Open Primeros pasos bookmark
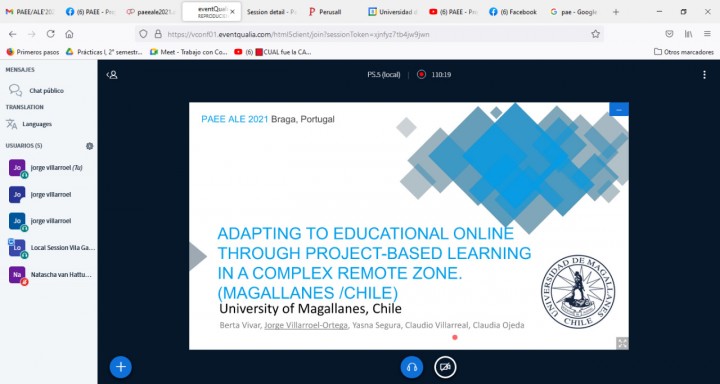 pyautogui.click(x=33, y=52)
